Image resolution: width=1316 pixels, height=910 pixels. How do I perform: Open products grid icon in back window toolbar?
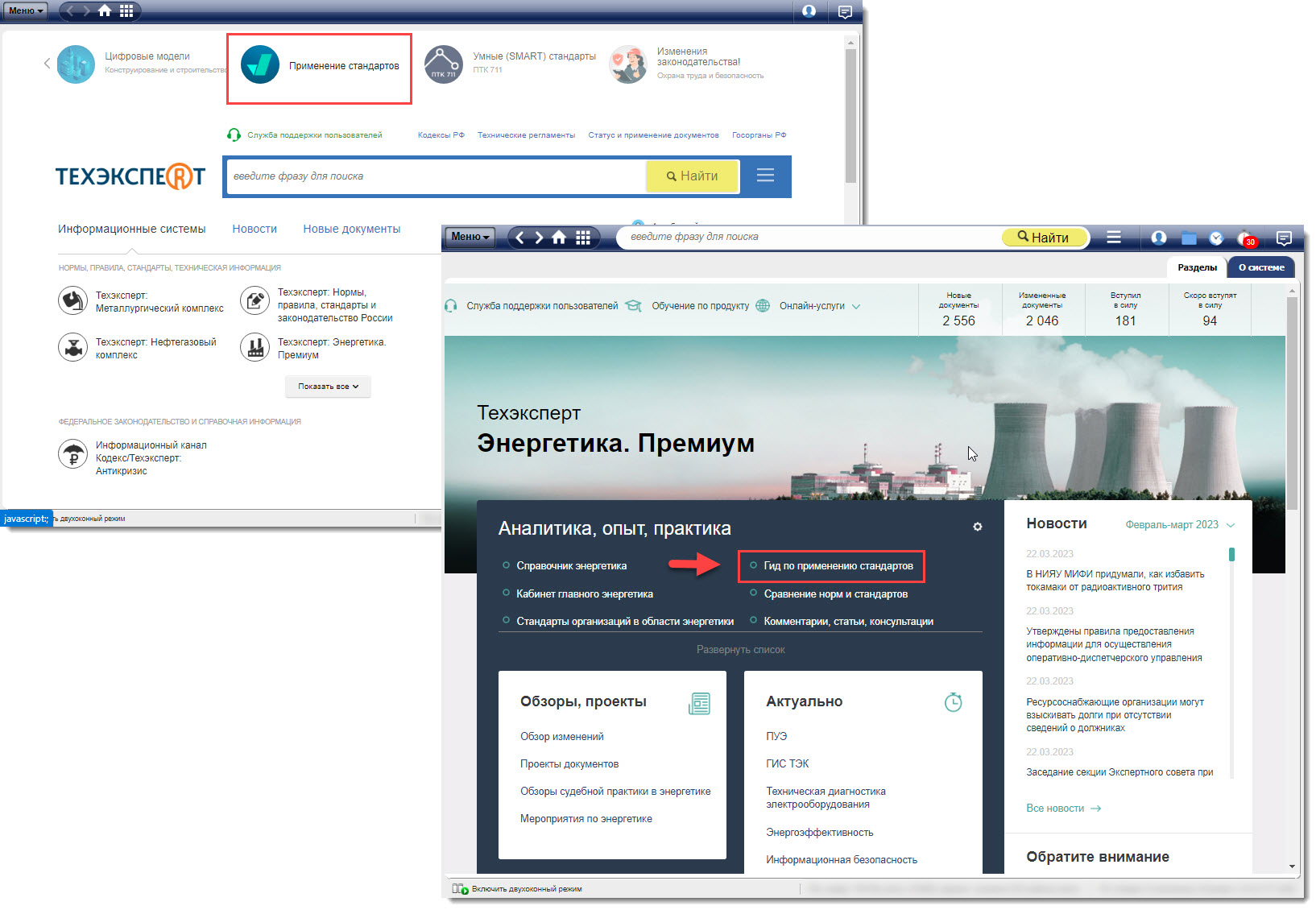[x=126, y=10]
